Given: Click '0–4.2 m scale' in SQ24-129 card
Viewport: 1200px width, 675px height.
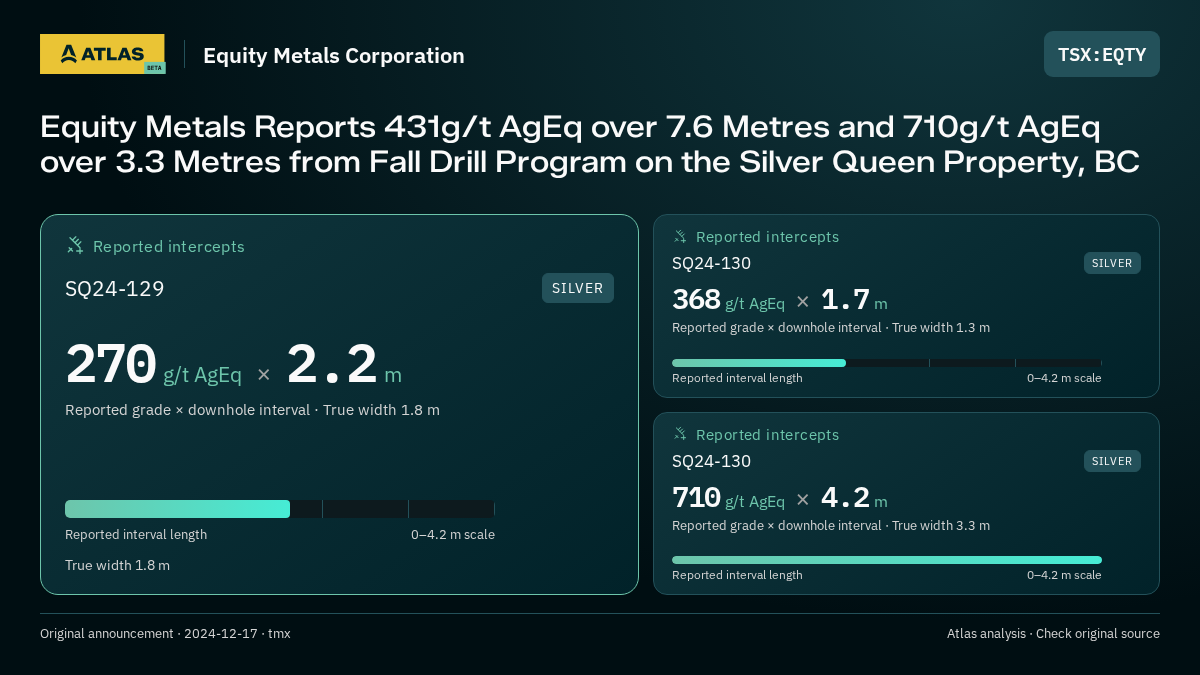Looking at the screenshot, I should 453,535.
